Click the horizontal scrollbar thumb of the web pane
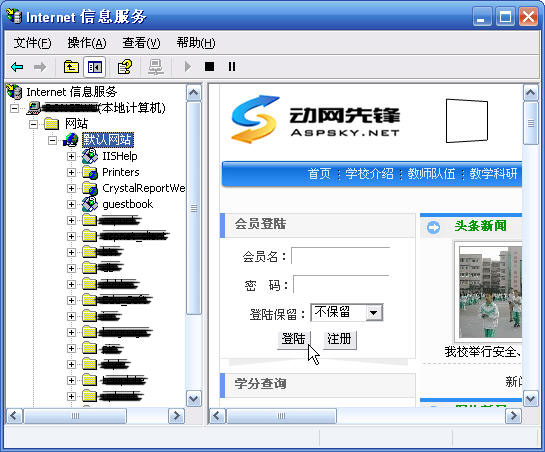 click(x=281, y=416)
